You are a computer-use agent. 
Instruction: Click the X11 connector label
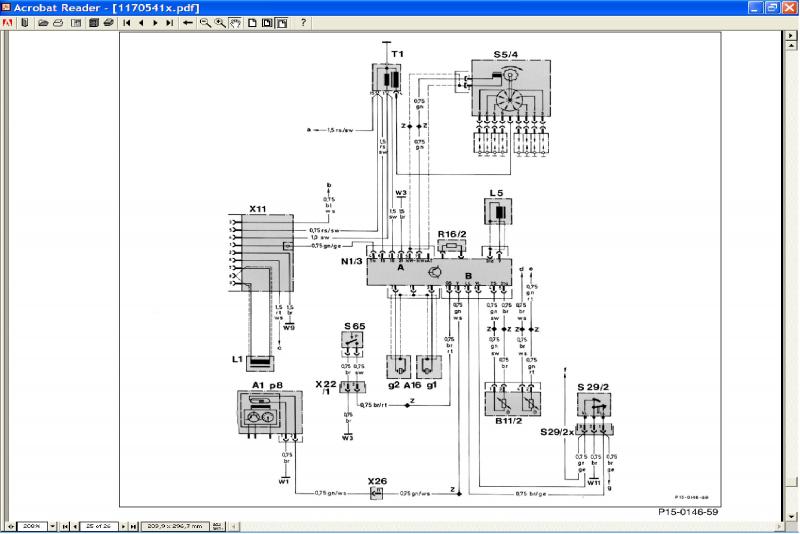258,209
